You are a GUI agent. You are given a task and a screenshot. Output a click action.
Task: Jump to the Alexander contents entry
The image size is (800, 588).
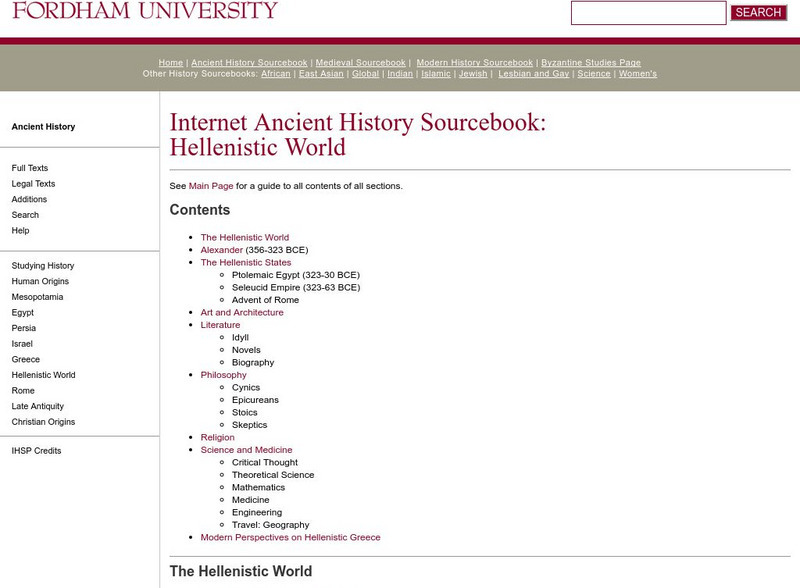pos(221,249)
